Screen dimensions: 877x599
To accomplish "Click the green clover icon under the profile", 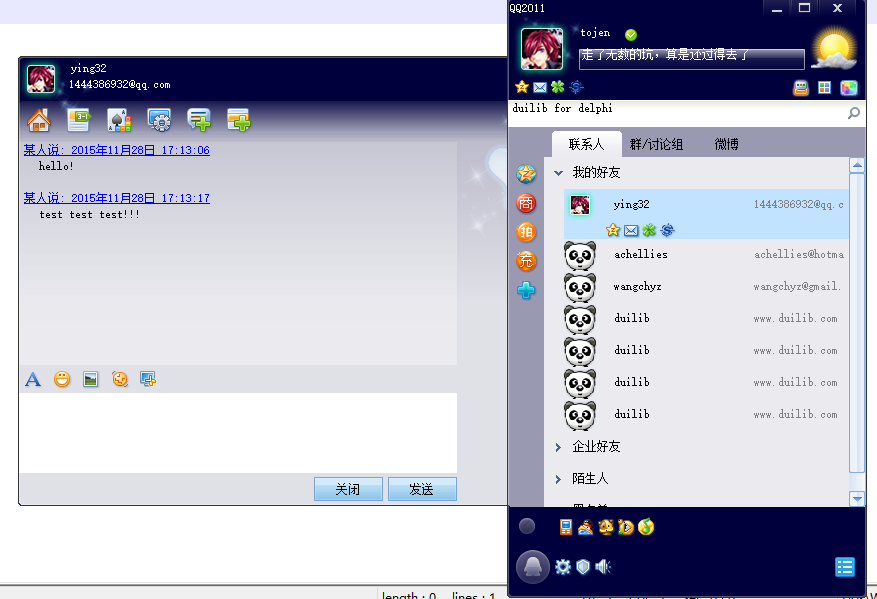I will [558, 87].
